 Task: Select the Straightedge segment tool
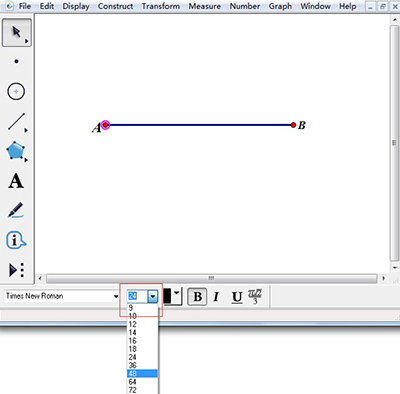click(17, 122)
